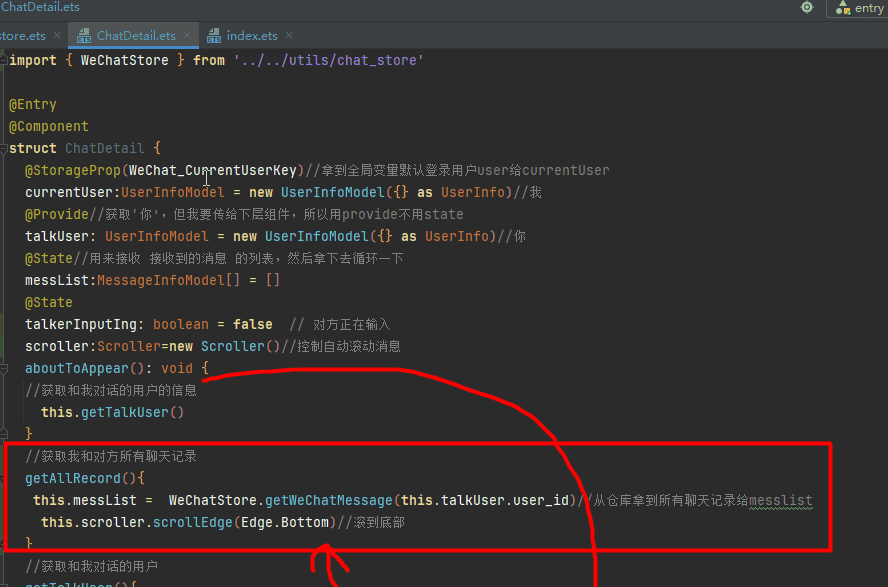Image resolution: width=888 pixels, height=587 pixels.
Task: Click fold-end marker at aboutToAppear closing brace
Action: (x=5, y=434)
